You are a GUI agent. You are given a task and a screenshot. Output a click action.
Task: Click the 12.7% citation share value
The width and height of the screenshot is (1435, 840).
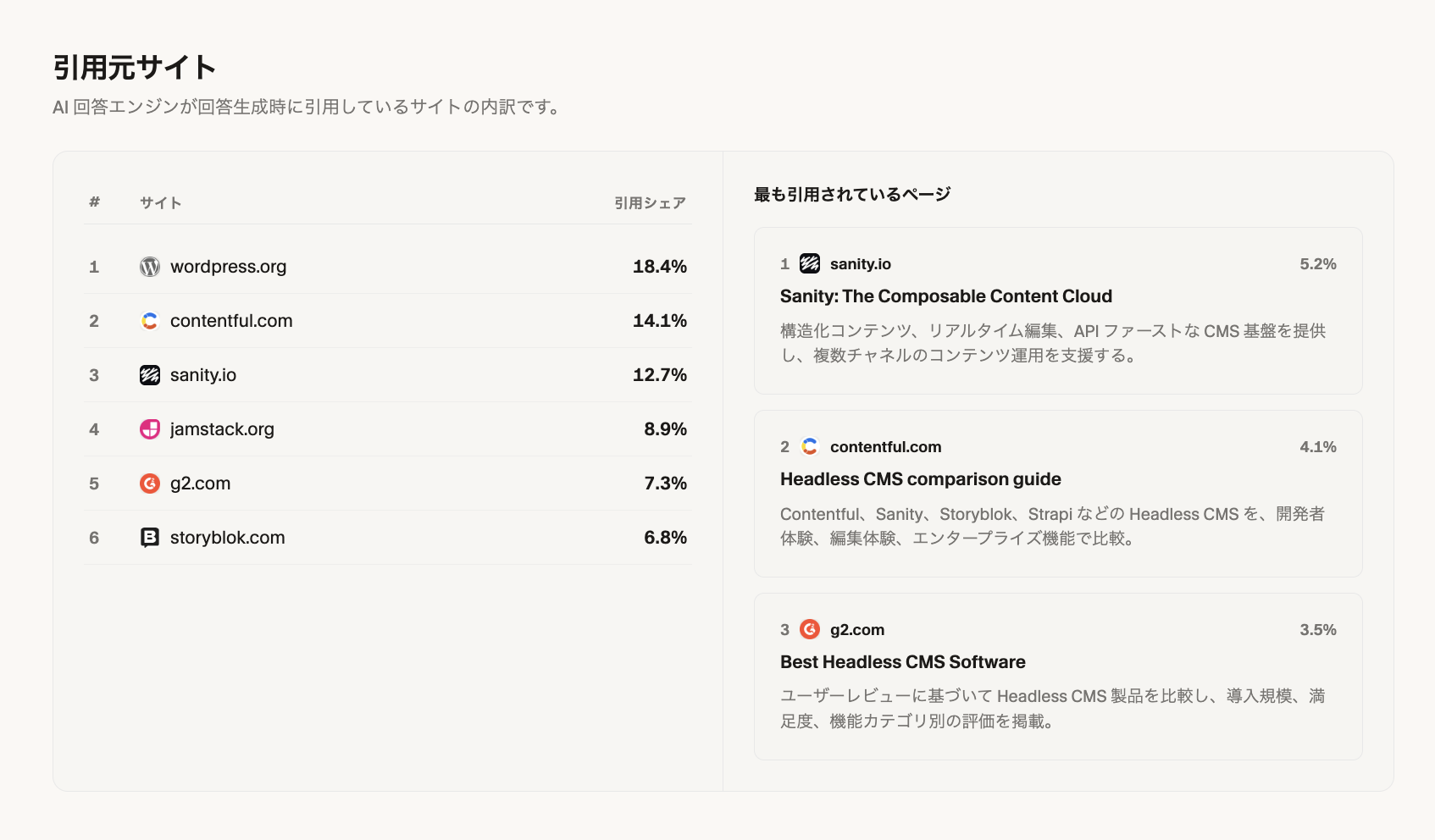[660, 375]
